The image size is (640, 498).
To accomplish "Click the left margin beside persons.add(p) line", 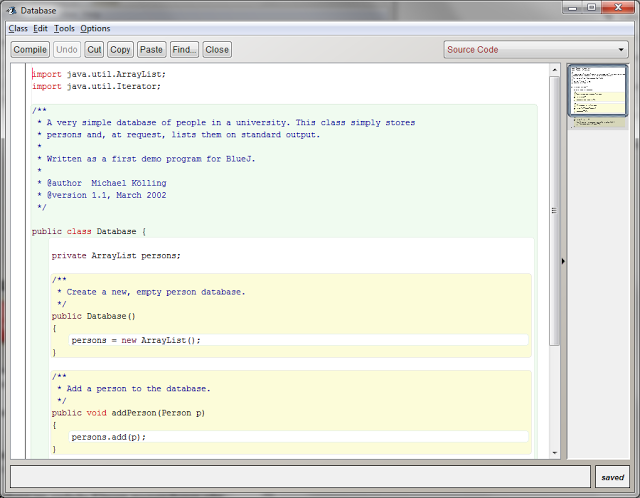I will [x=18, y=437].
